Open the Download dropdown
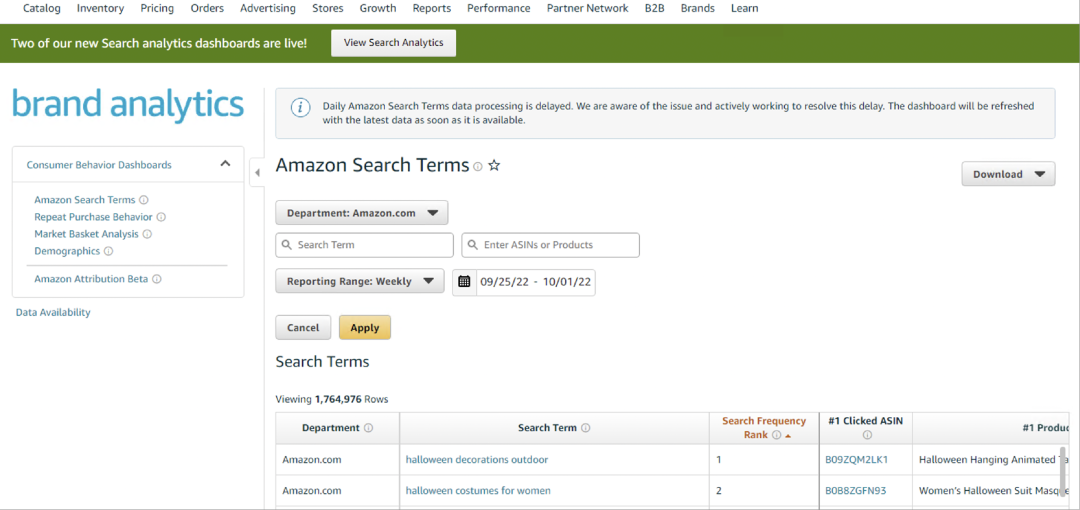 [1008, 174]
